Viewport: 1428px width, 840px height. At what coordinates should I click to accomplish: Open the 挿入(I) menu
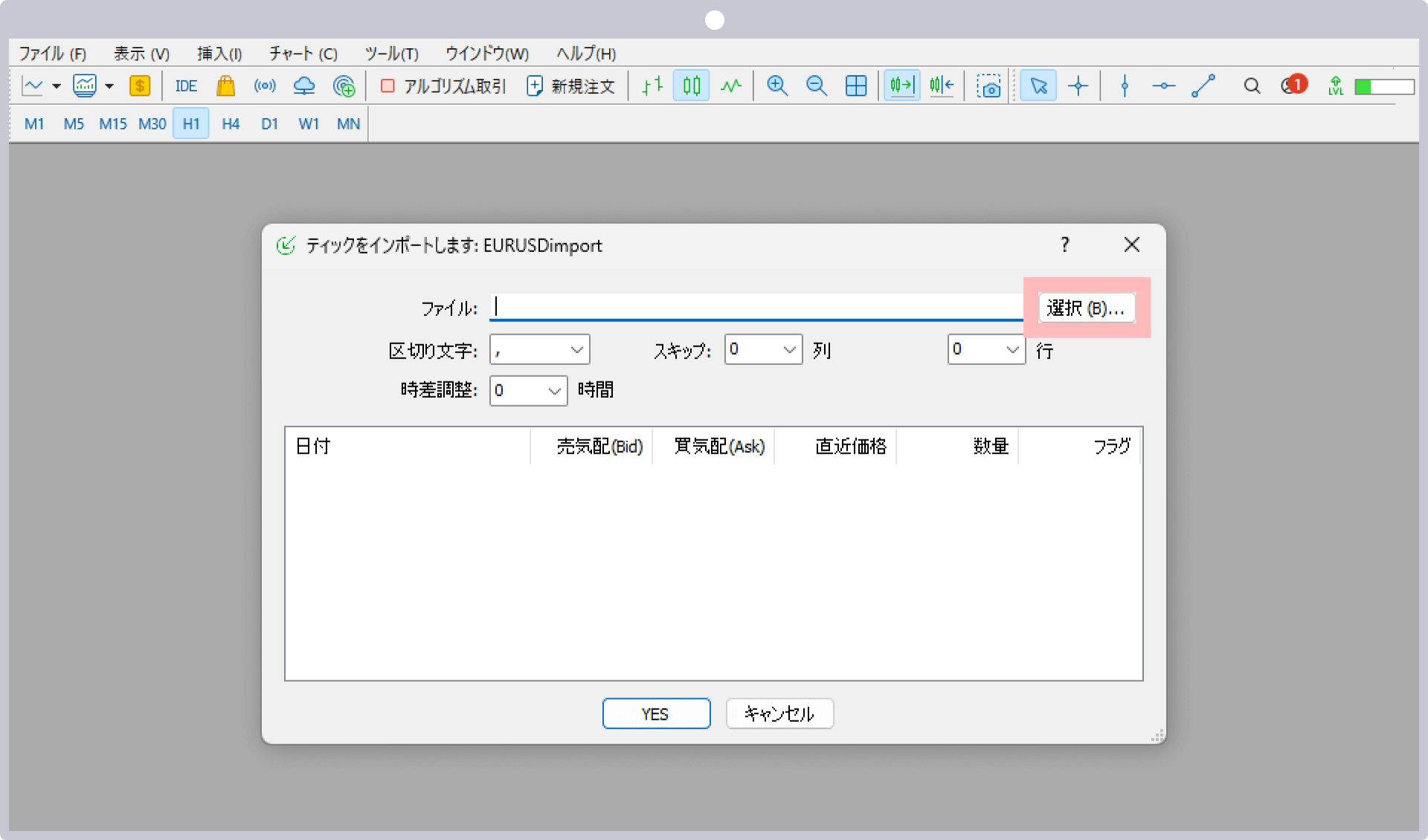tap(219, 54)
